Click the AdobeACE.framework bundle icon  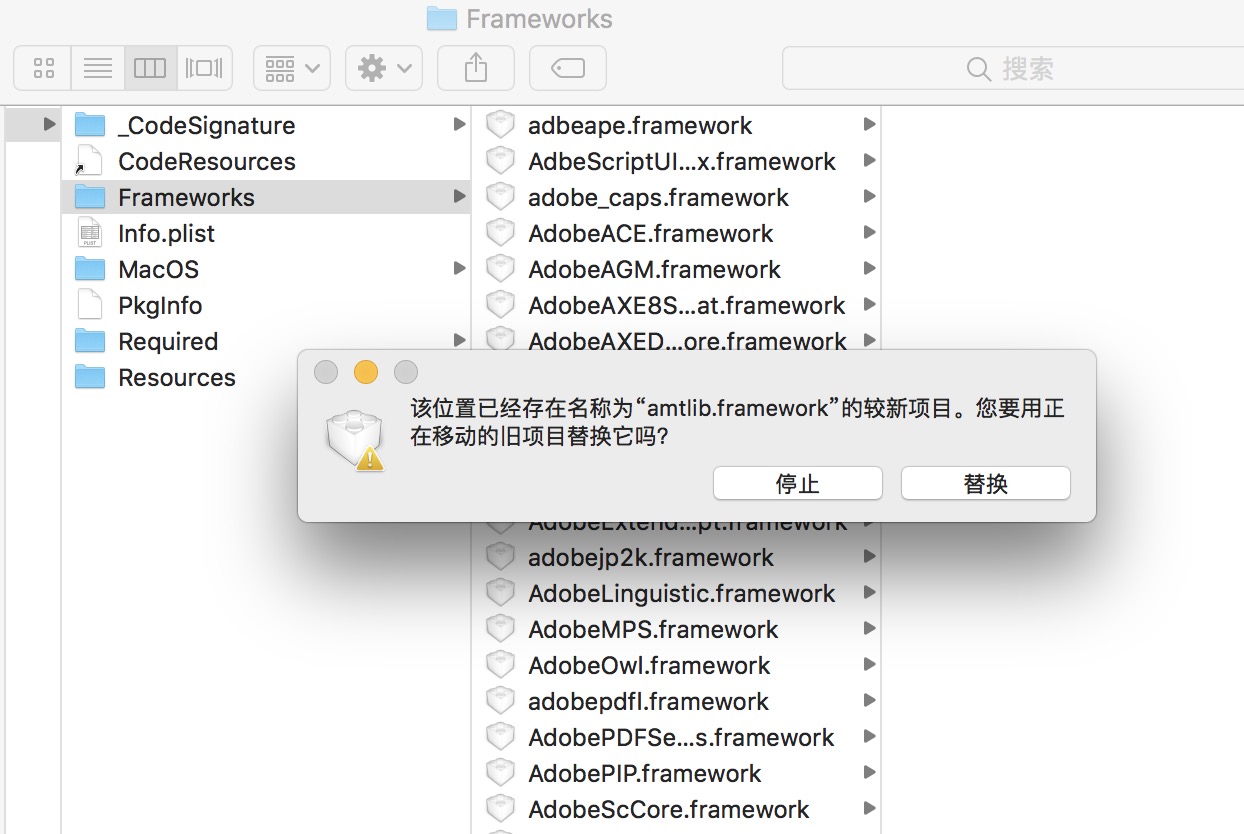[500, 233]
